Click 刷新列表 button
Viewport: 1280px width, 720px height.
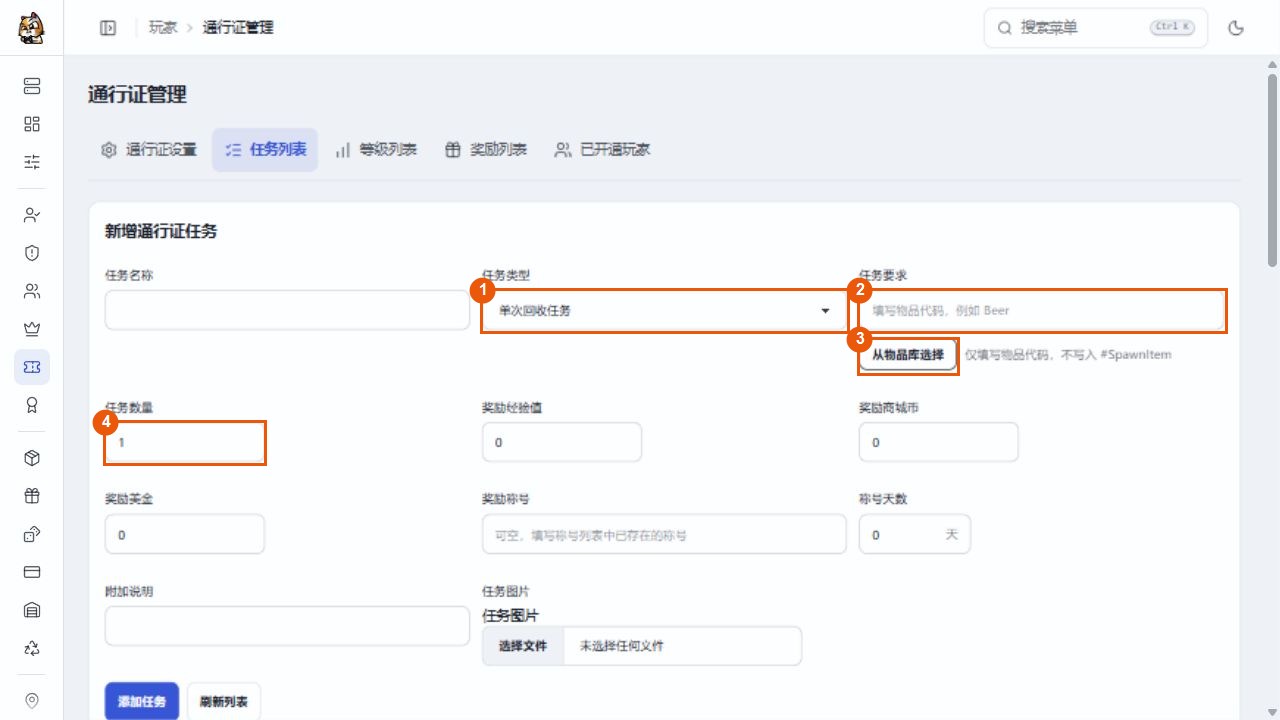tap(224, 701)
